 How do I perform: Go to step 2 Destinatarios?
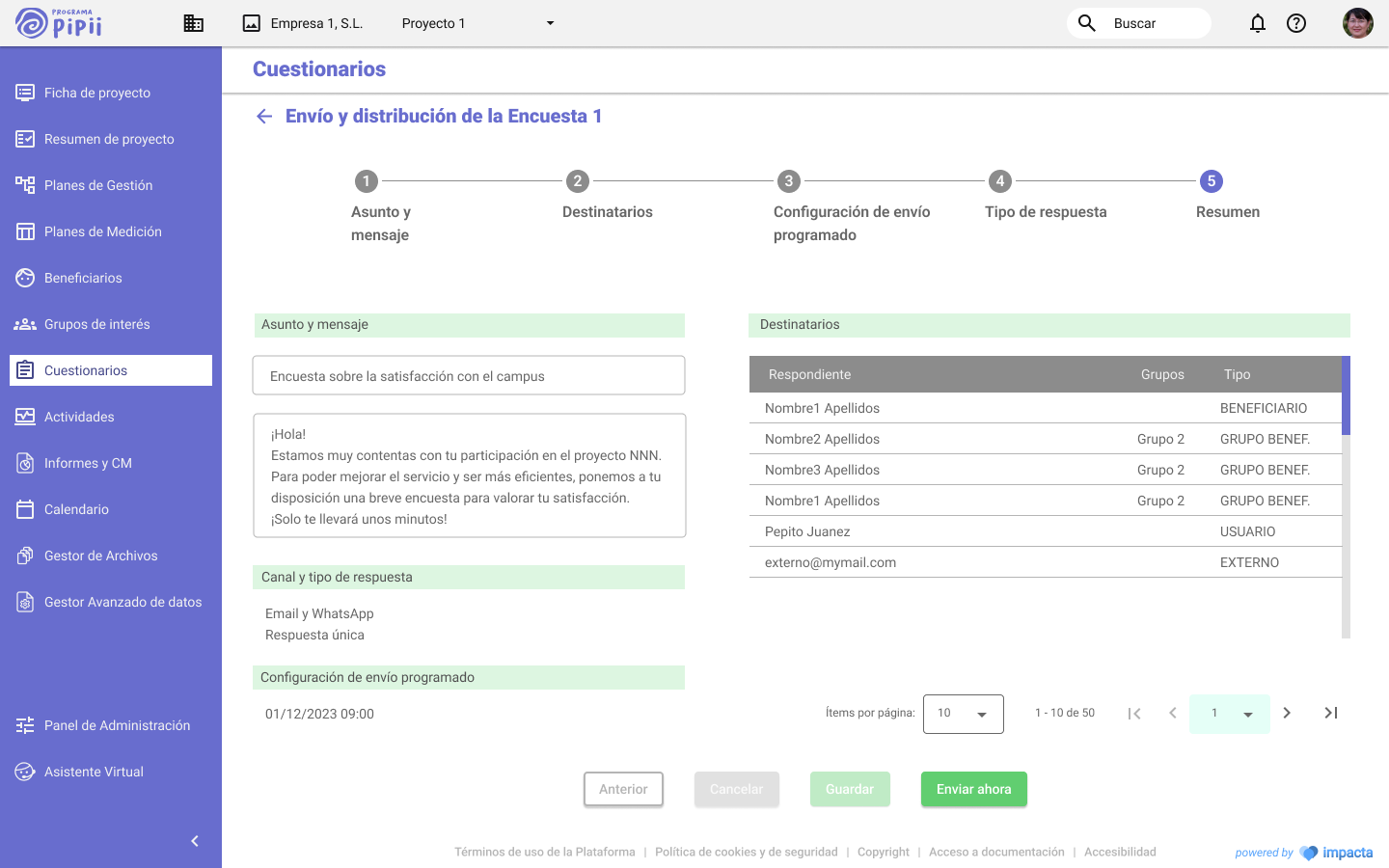pos(577,181)
